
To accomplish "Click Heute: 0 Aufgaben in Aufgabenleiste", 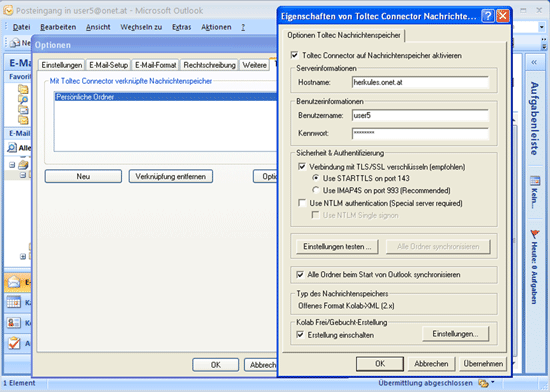I will pos(534,273).
